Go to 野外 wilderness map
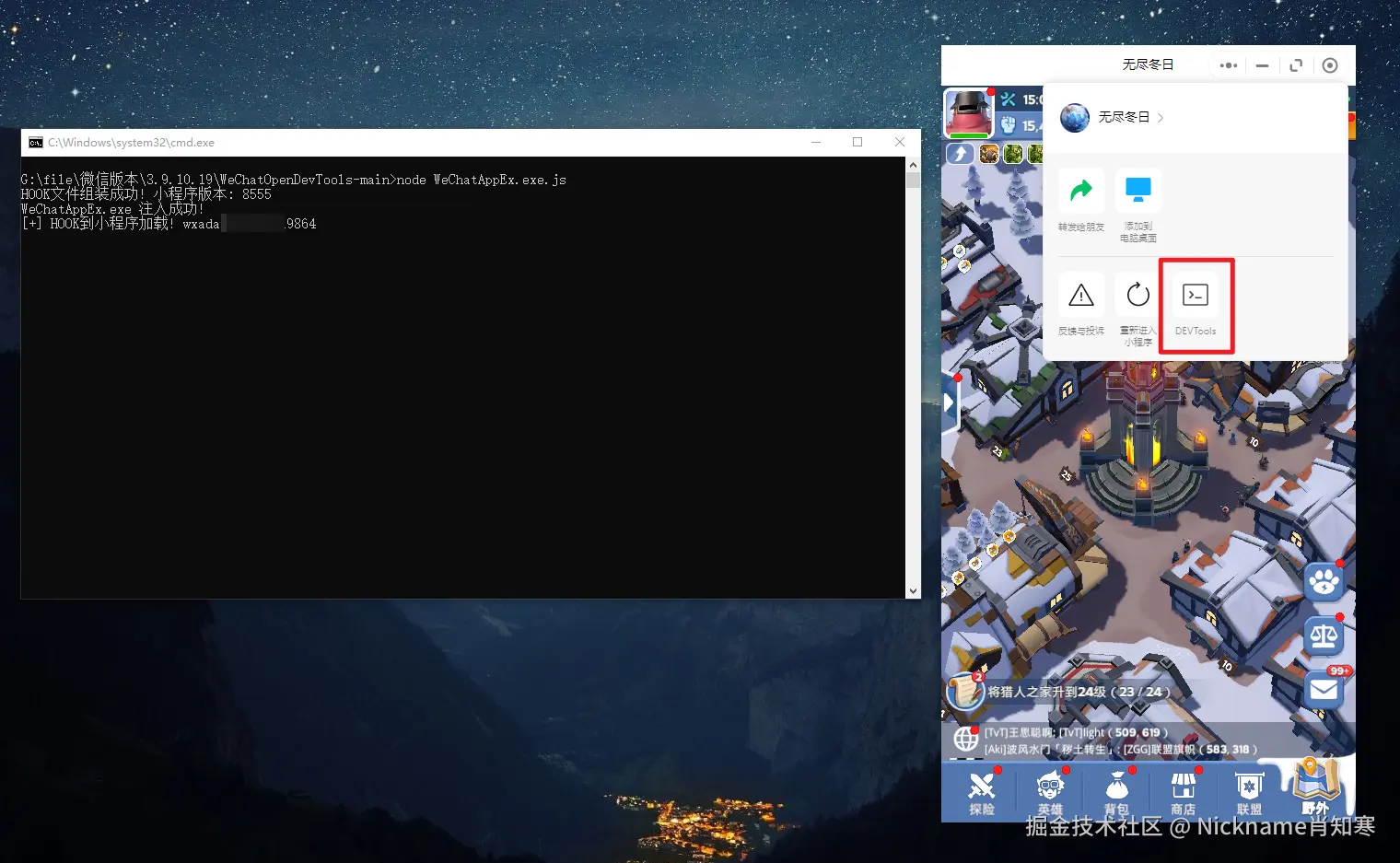Image resolution: width=1400 pixels, height=863 pixels. (1315, 787)
